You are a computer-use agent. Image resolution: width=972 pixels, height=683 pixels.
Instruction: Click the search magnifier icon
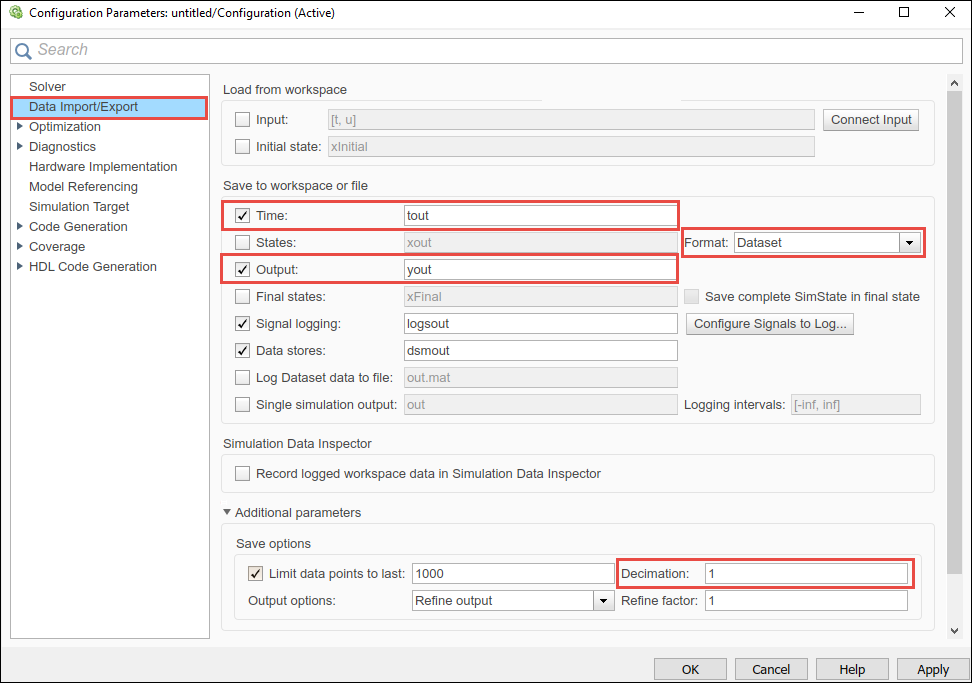coord(22,49)
